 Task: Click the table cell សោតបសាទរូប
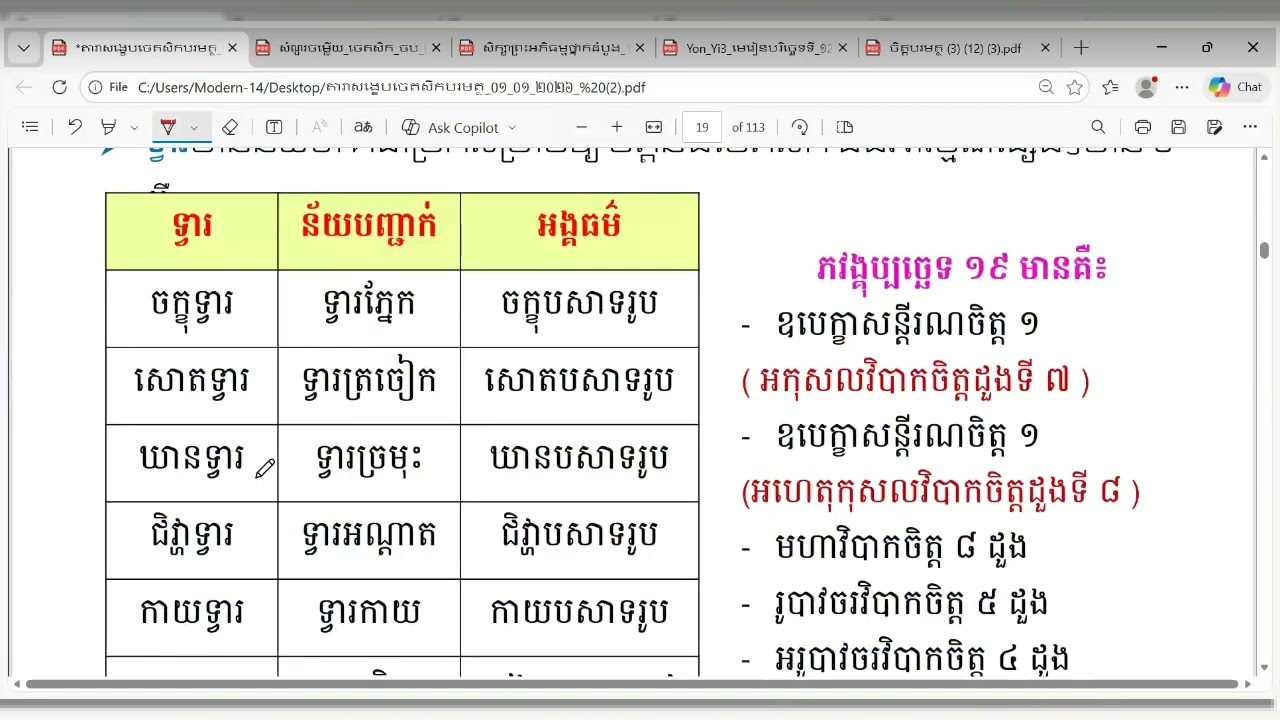579,385
